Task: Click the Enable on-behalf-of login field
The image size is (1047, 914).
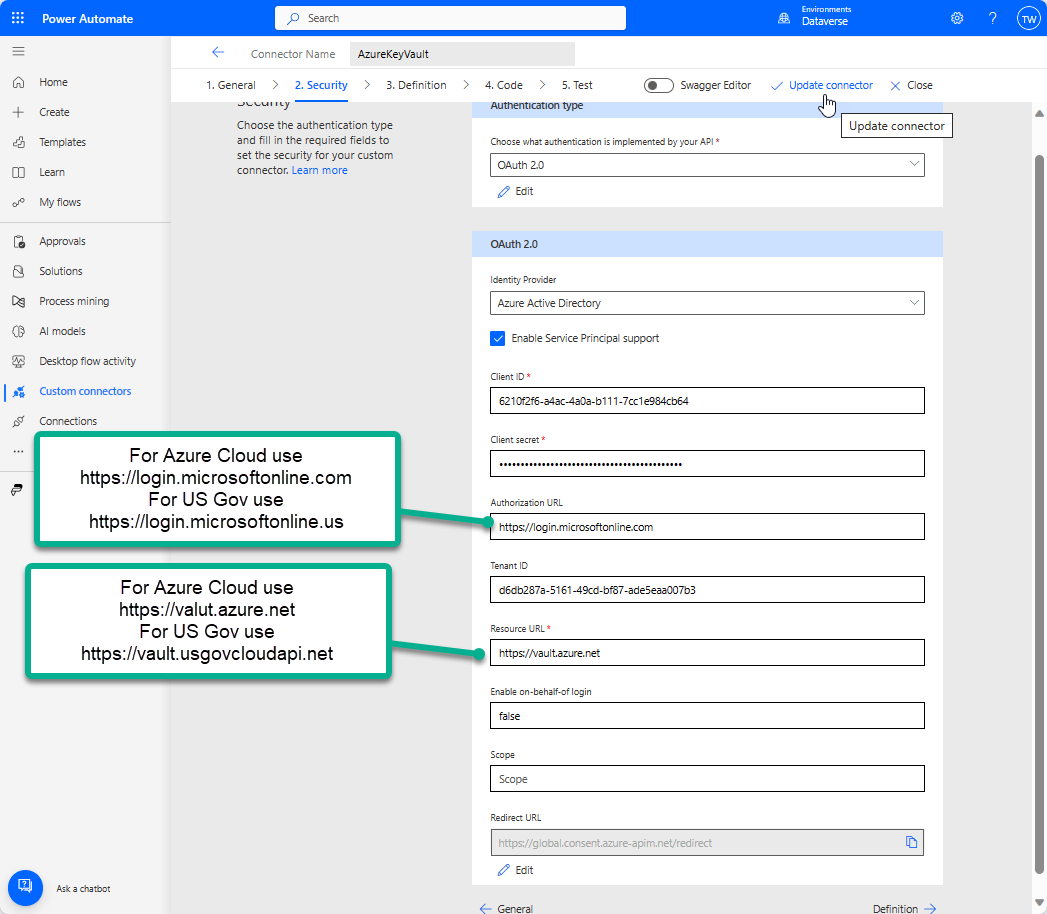Action: click(x=707, y=716)
